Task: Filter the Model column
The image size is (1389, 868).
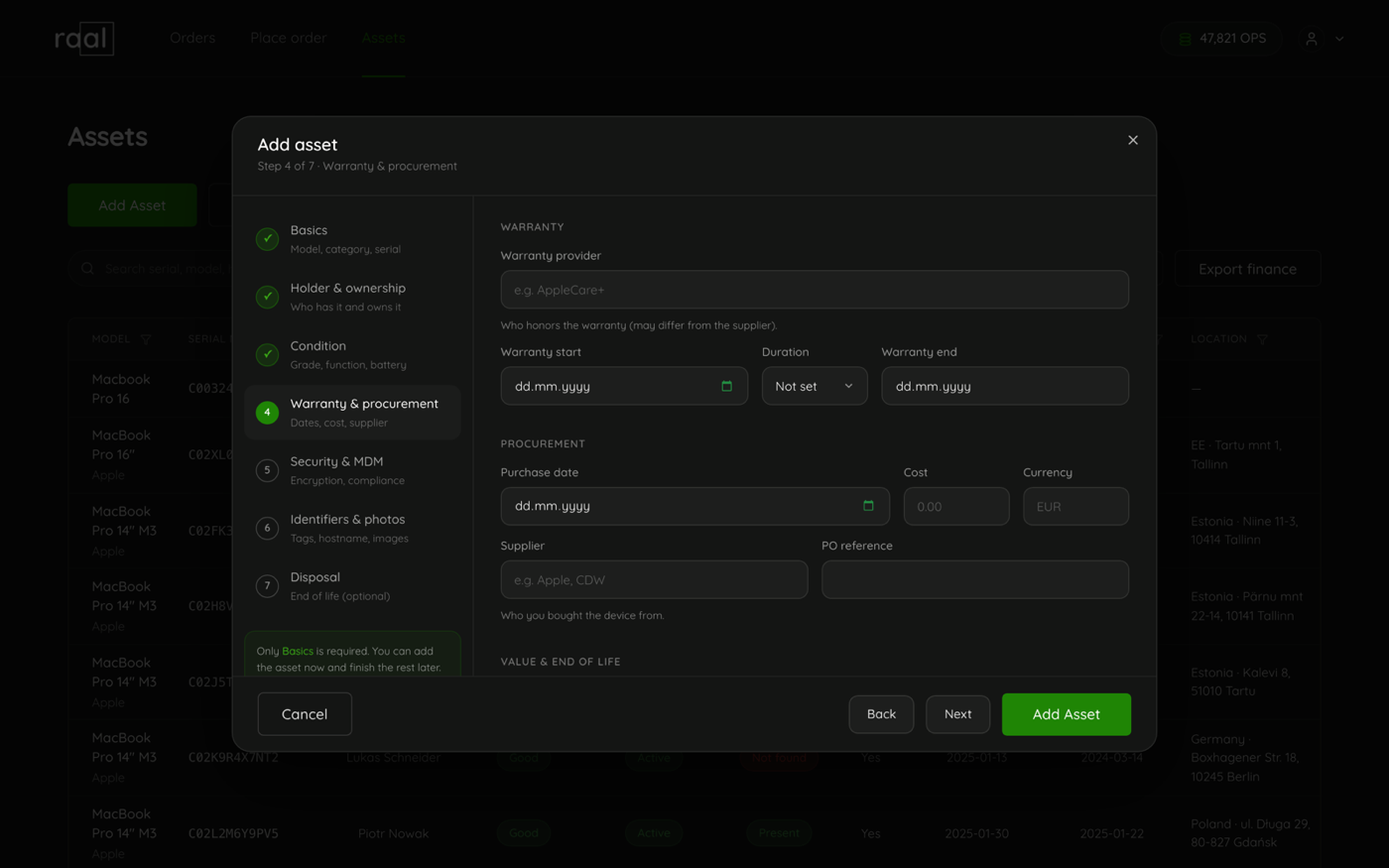Action: (146, 339)
